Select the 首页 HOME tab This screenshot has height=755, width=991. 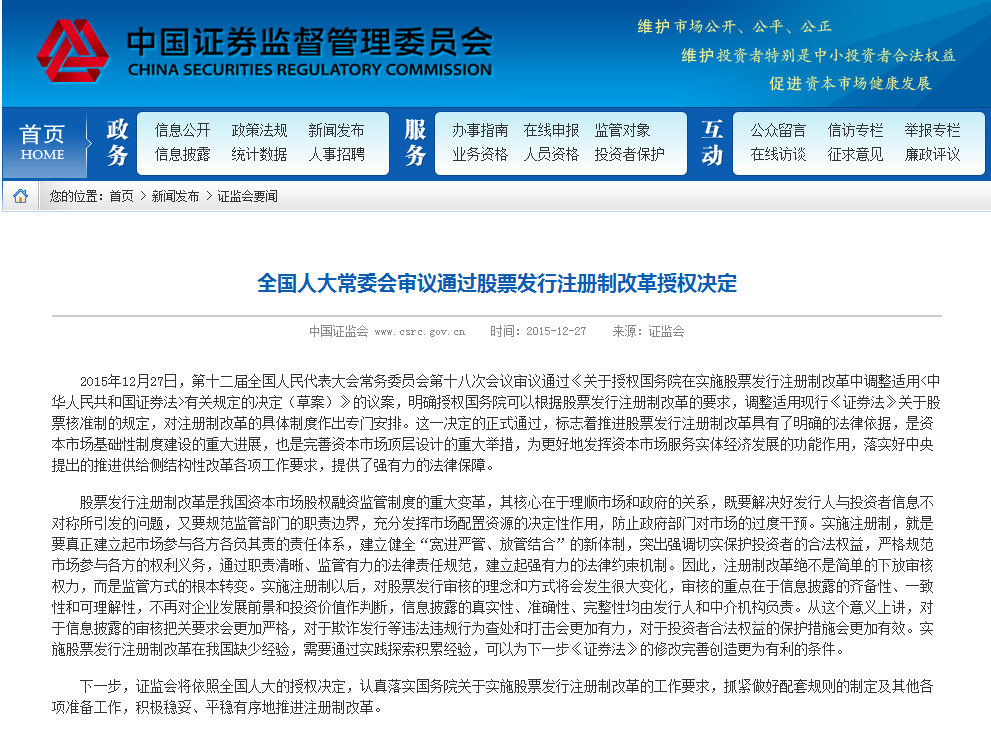[x=42, y=140]
